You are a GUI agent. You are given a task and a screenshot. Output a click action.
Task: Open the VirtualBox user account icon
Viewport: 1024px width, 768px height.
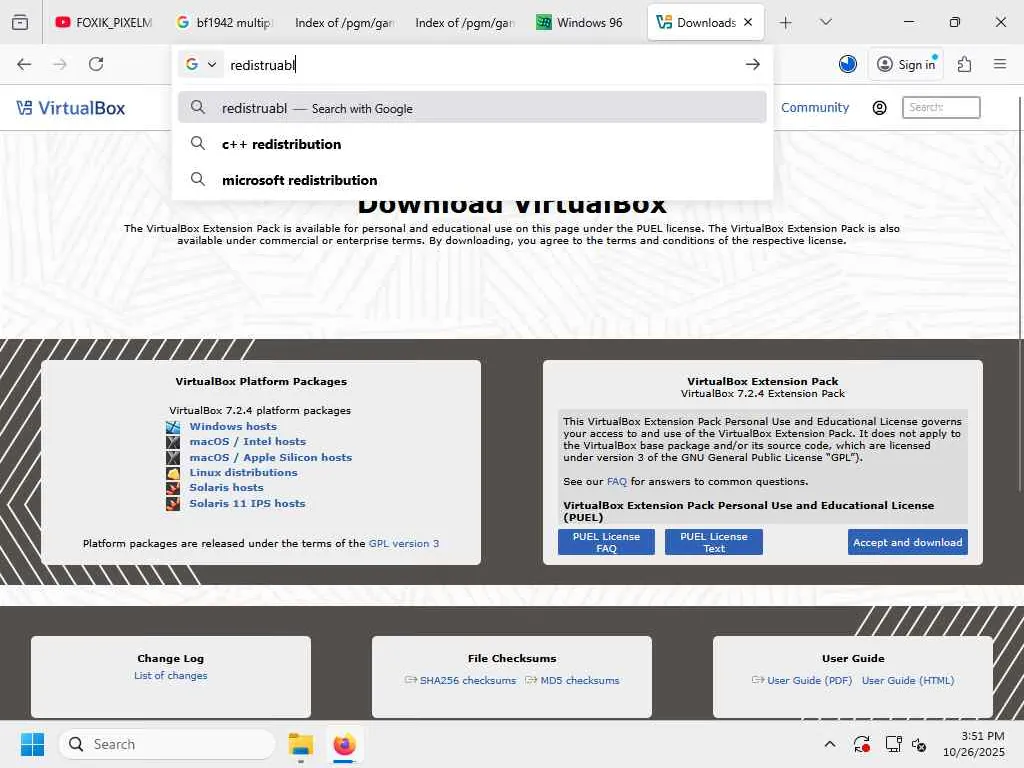(880, 108)
